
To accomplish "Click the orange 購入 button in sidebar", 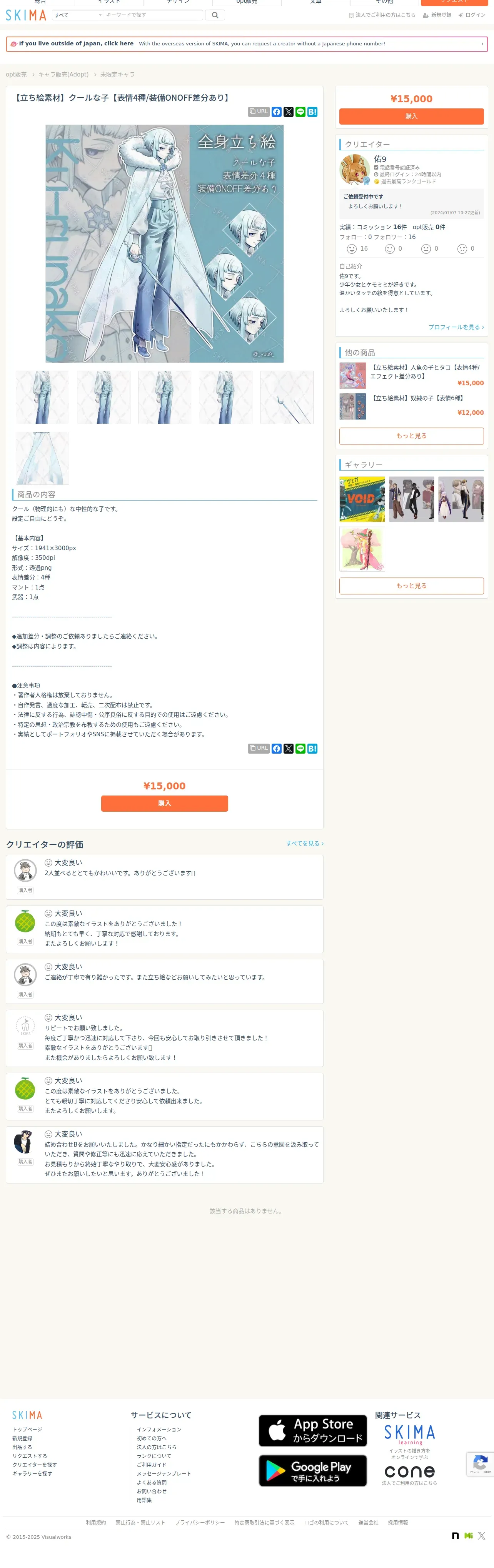I will [411, 116].
